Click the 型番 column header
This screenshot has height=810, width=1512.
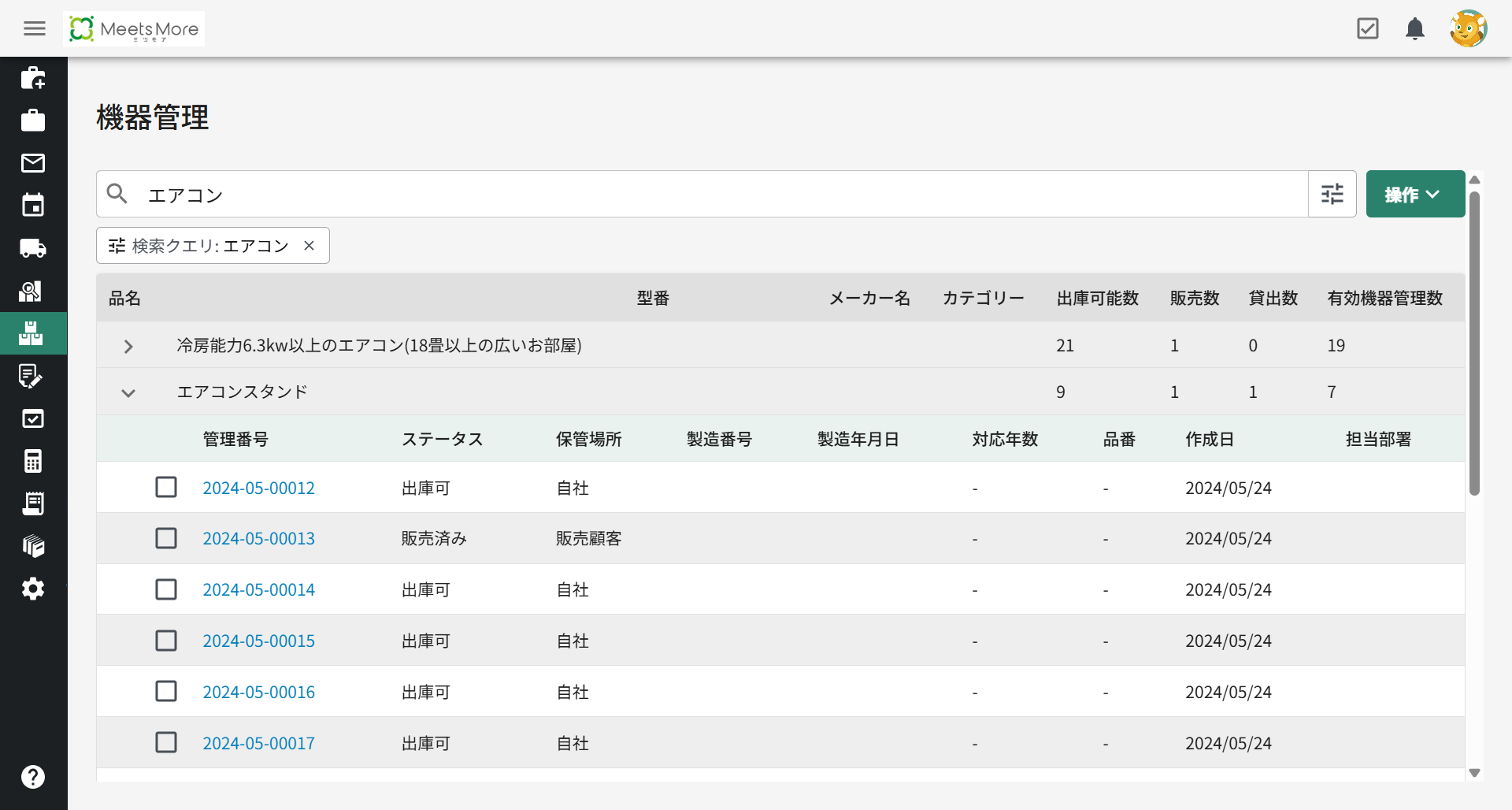653,298
